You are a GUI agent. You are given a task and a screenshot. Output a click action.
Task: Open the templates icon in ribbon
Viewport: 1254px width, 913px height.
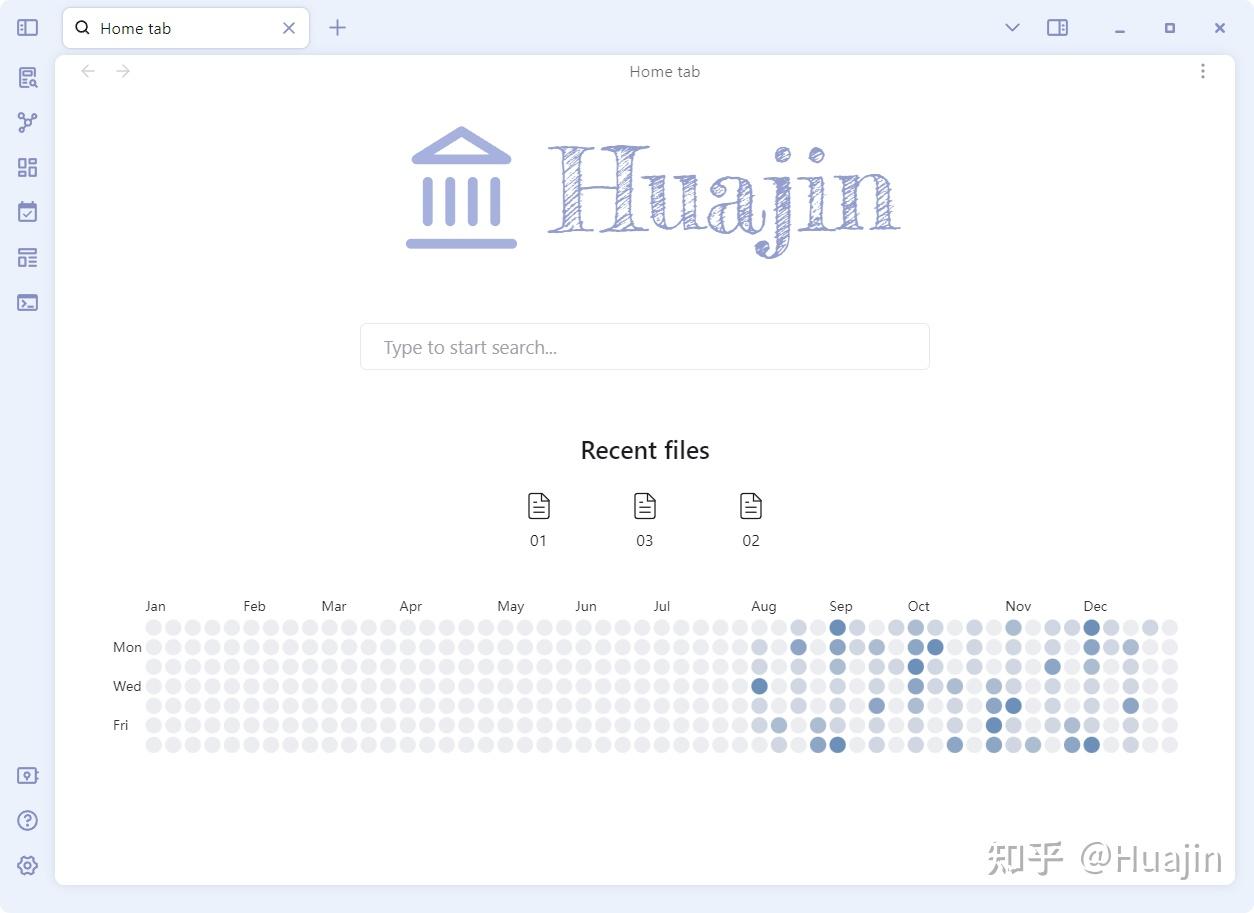click(28, 258)
